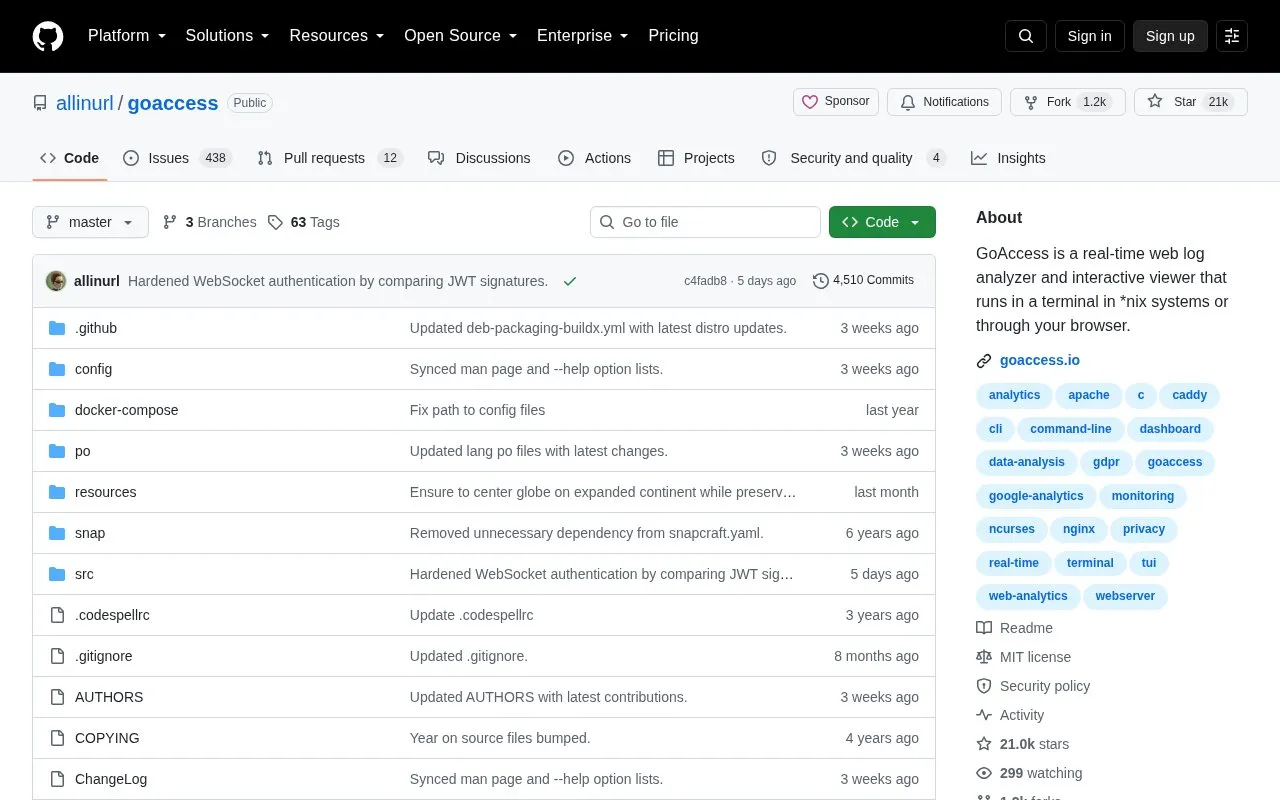Click the Sign in button
The height and width of the screenshot is (800, 1280).
pos(1089,36)
